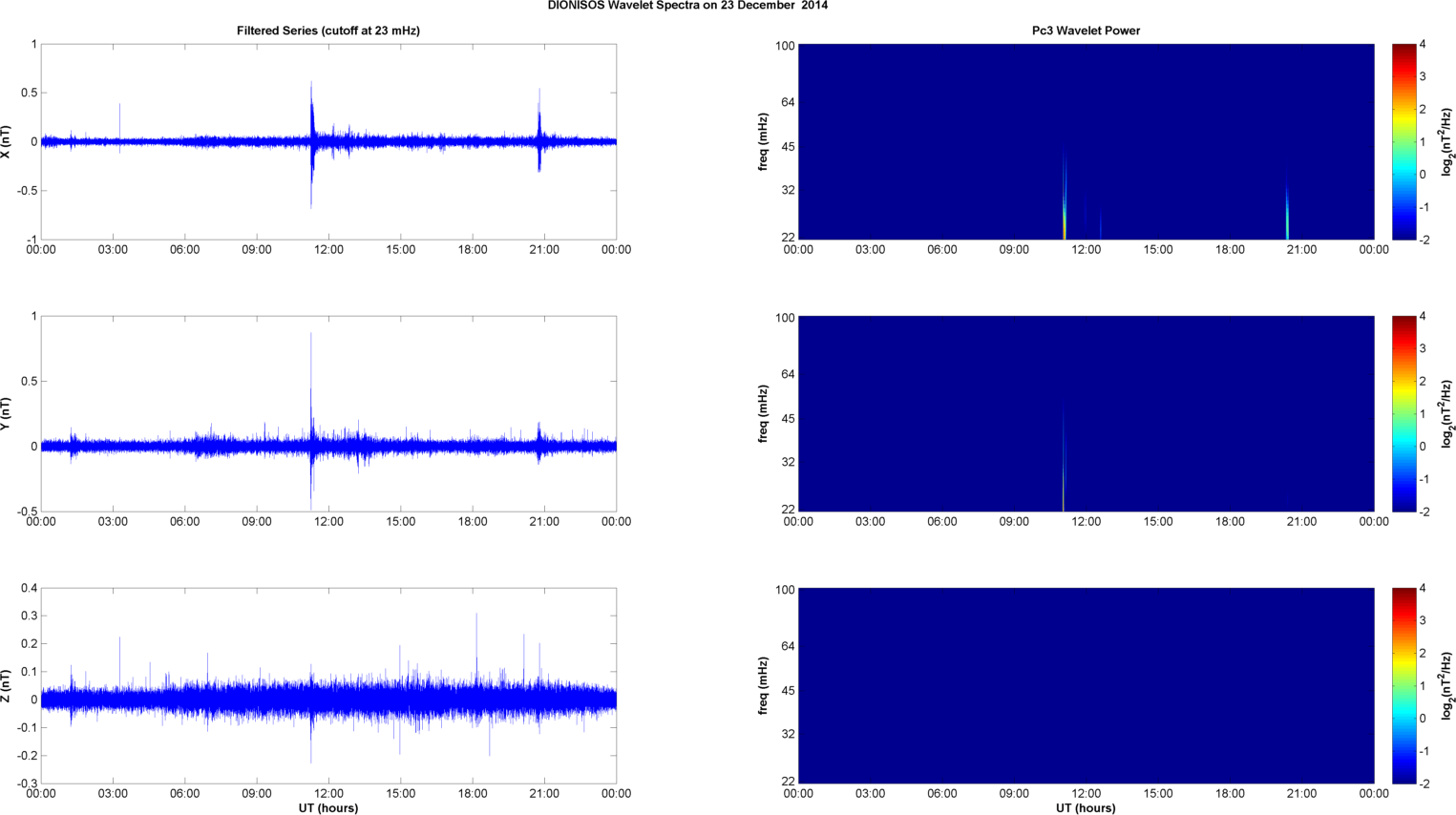Click the 'Z (nT)' axis label
The width and height of the screenshot is (1456, 815).
[x=6, y=685]
